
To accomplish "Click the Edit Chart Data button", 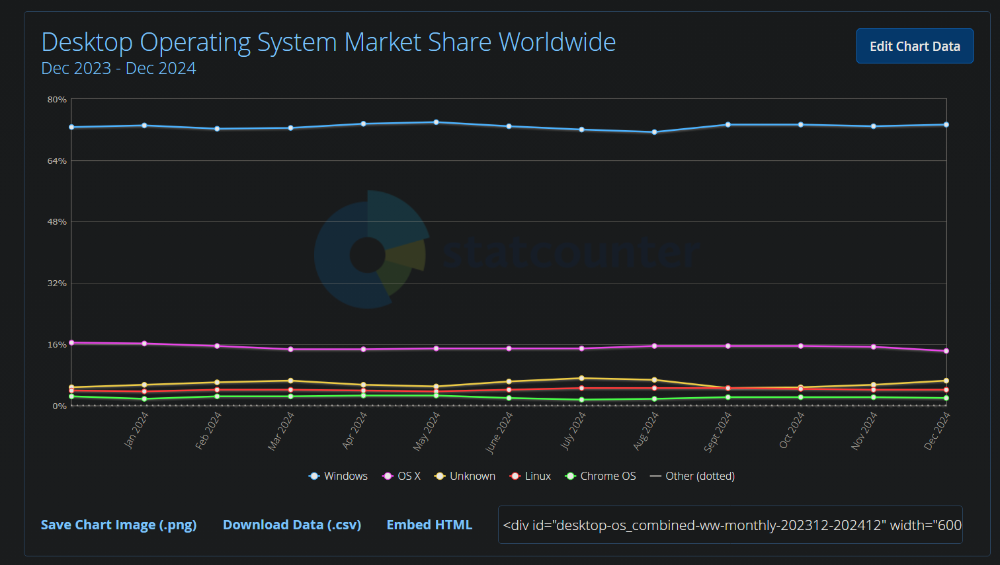I will [x=915, y=46].
